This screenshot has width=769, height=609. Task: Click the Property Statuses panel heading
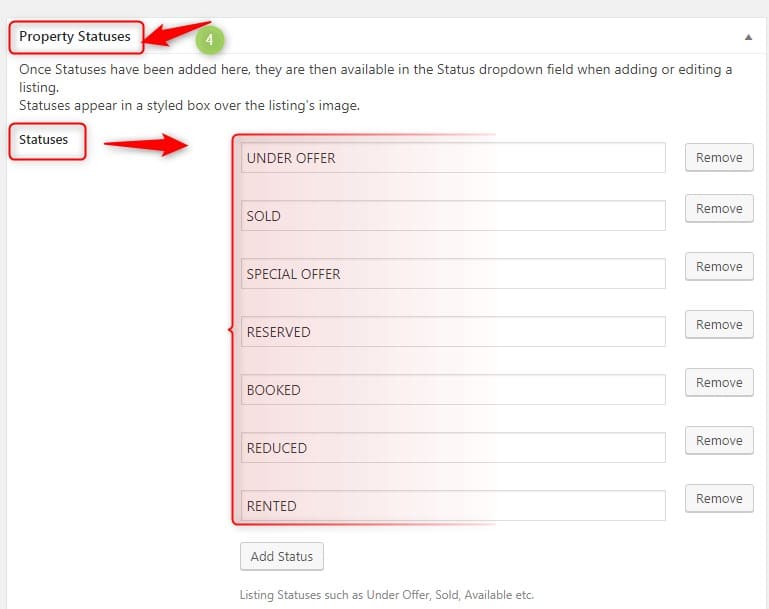click(x=75, y=37)
